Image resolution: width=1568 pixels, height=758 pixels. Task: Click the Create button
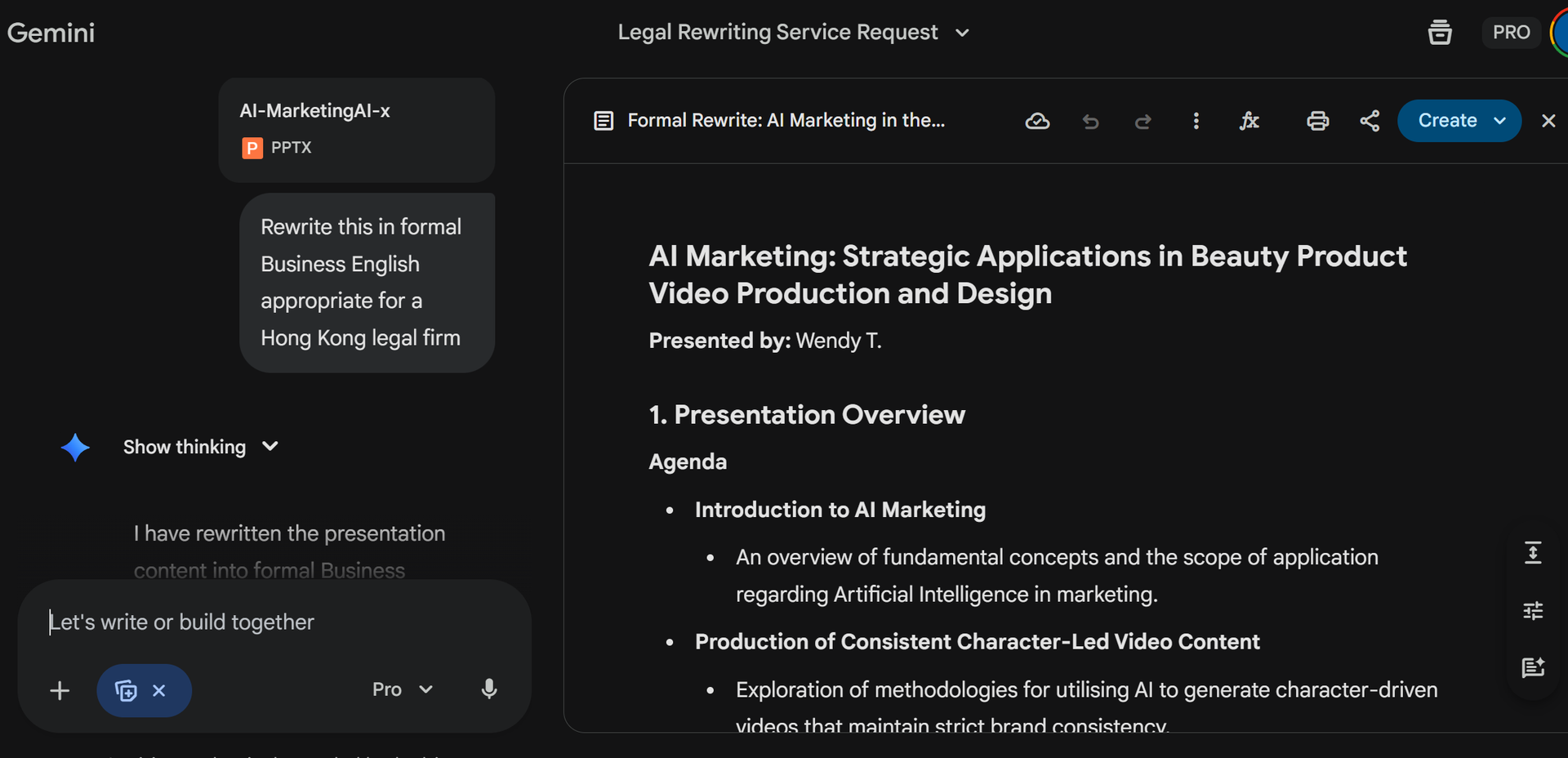(1447, 121)
